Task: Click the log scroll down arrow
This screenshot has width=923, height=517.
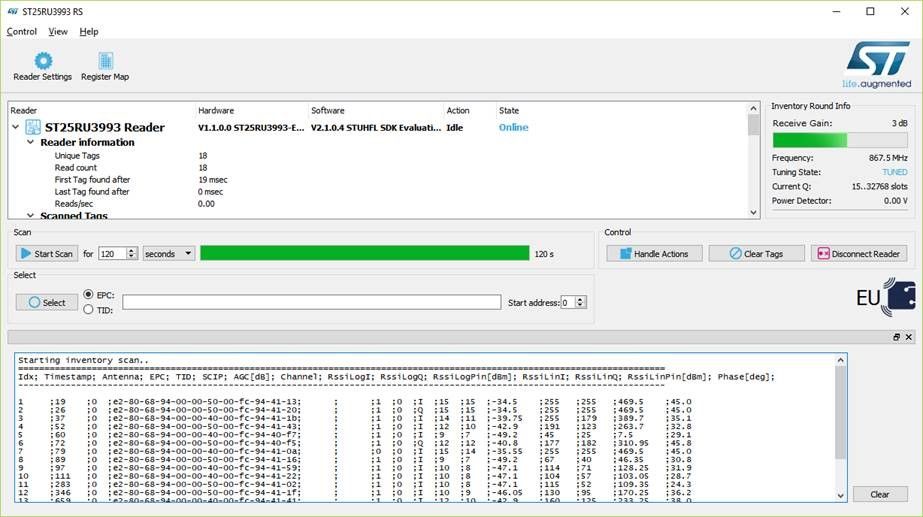Action: tap(841, 496)
